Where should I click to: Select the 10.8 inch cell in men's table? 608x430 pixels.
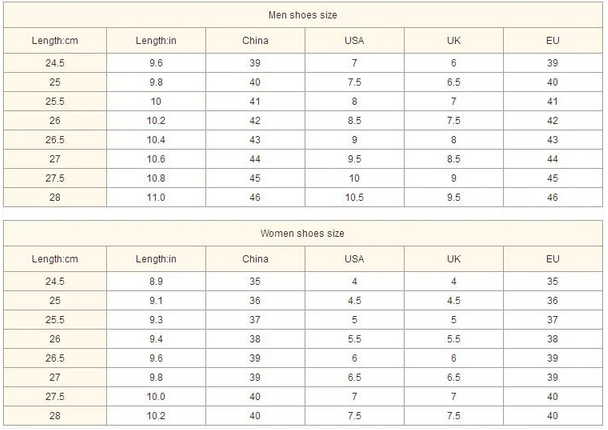[x=155, y=179]
